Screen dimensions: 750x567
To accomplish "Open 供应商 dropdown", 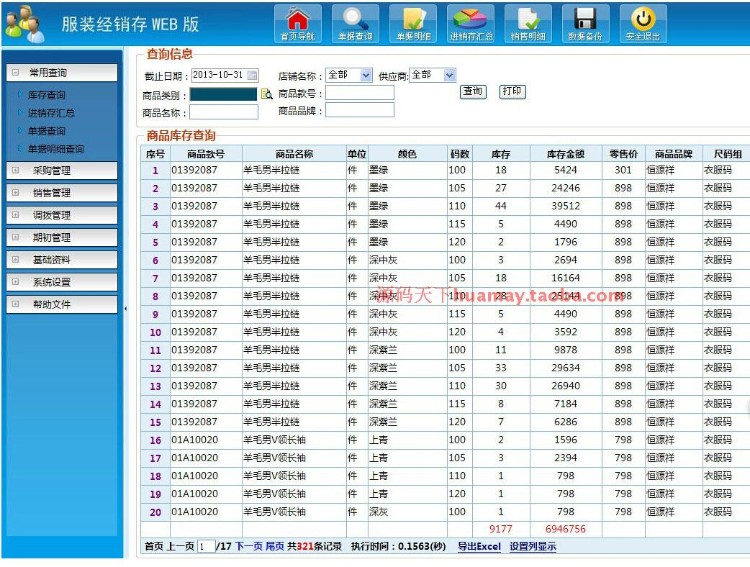I will [x=432, y=75].
